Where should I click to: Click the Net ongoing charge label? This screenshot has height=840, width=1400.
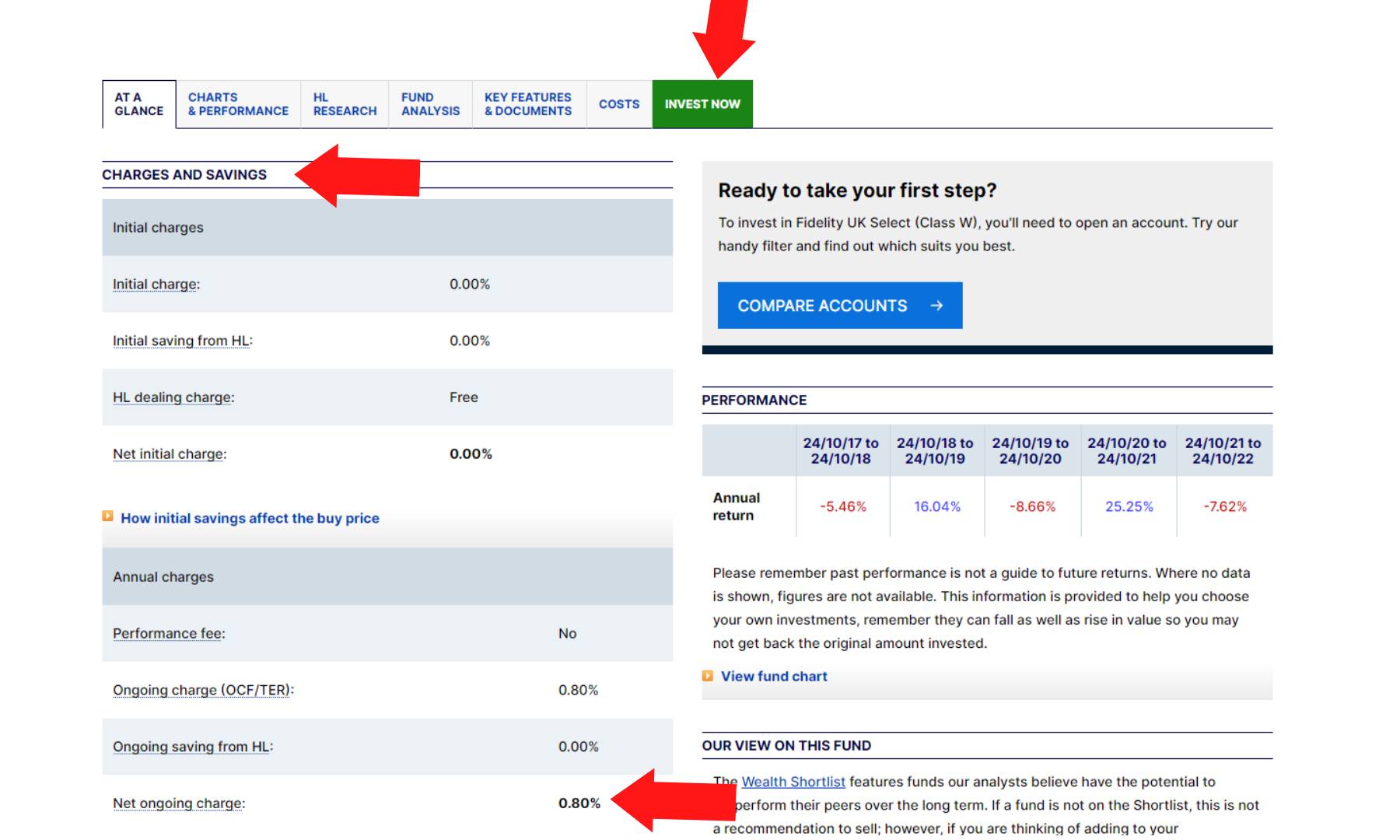click(x=177, y=803)
